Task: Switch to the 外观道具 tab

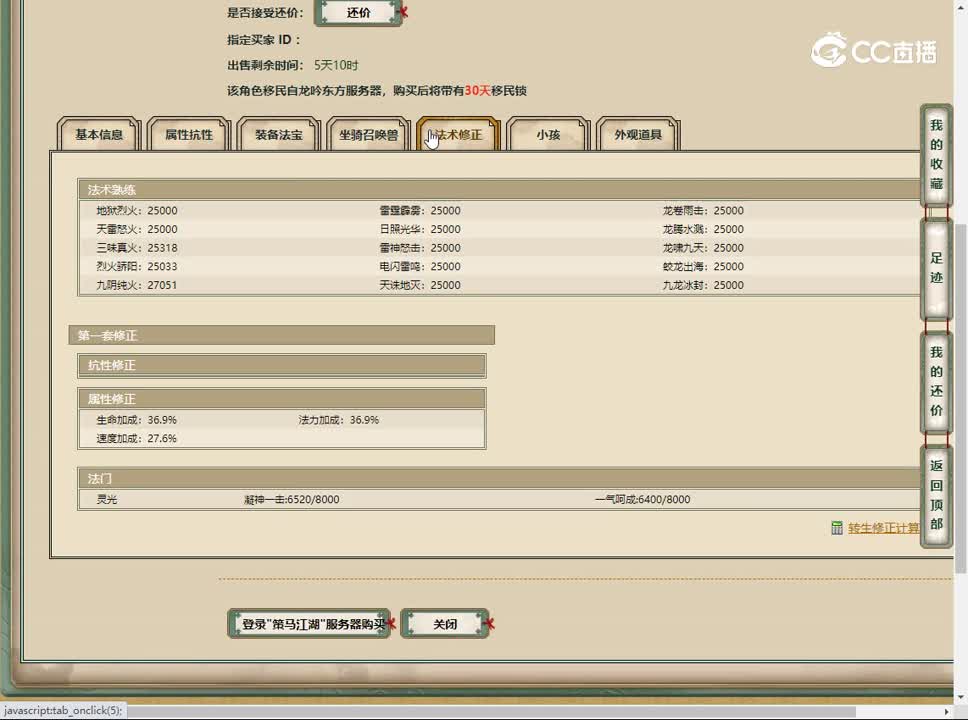Action: click(638, 134)
